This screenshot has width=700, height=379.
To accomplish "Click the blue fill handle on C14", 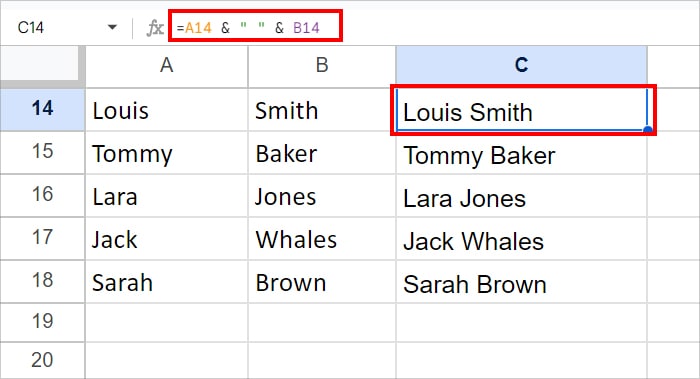I will [x=648, y=130].
